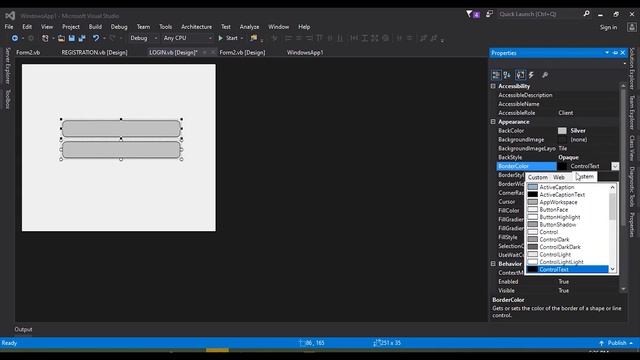Open the Edit menu
The image size is (640, 360).
coord(27,27)
